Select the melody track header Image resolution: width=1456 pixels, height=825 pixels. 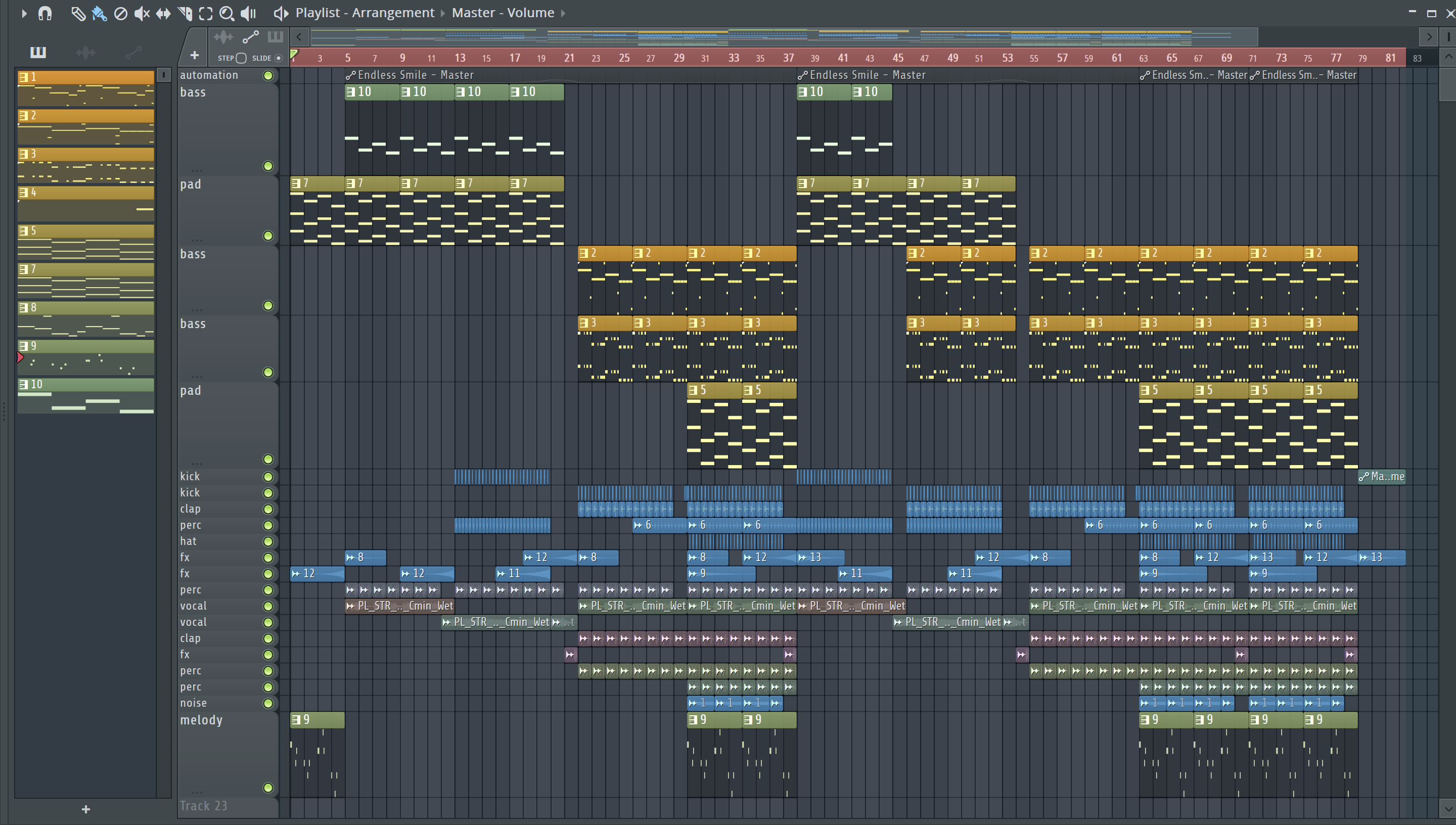227,754
